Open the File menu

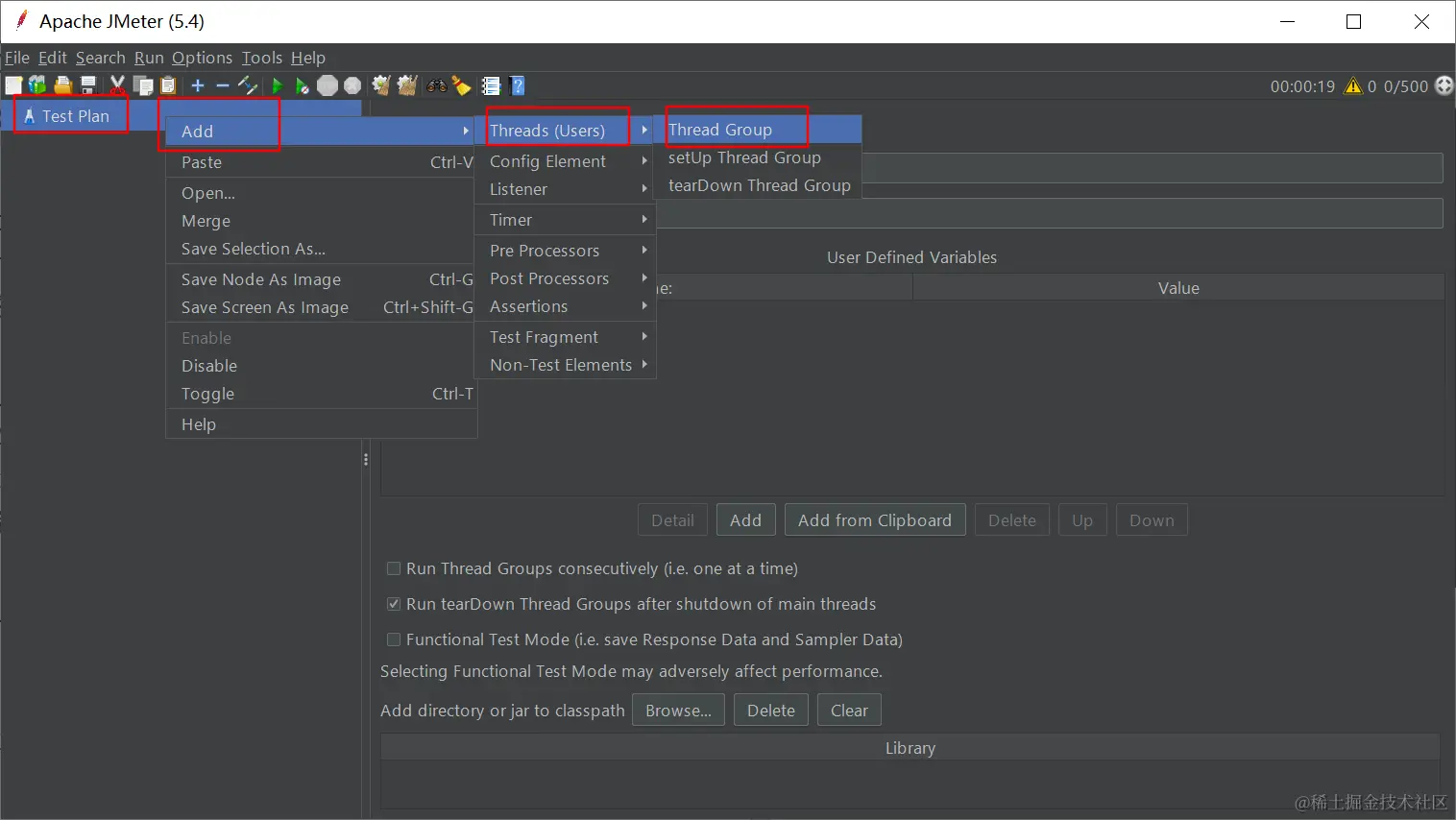click(17, 58)
